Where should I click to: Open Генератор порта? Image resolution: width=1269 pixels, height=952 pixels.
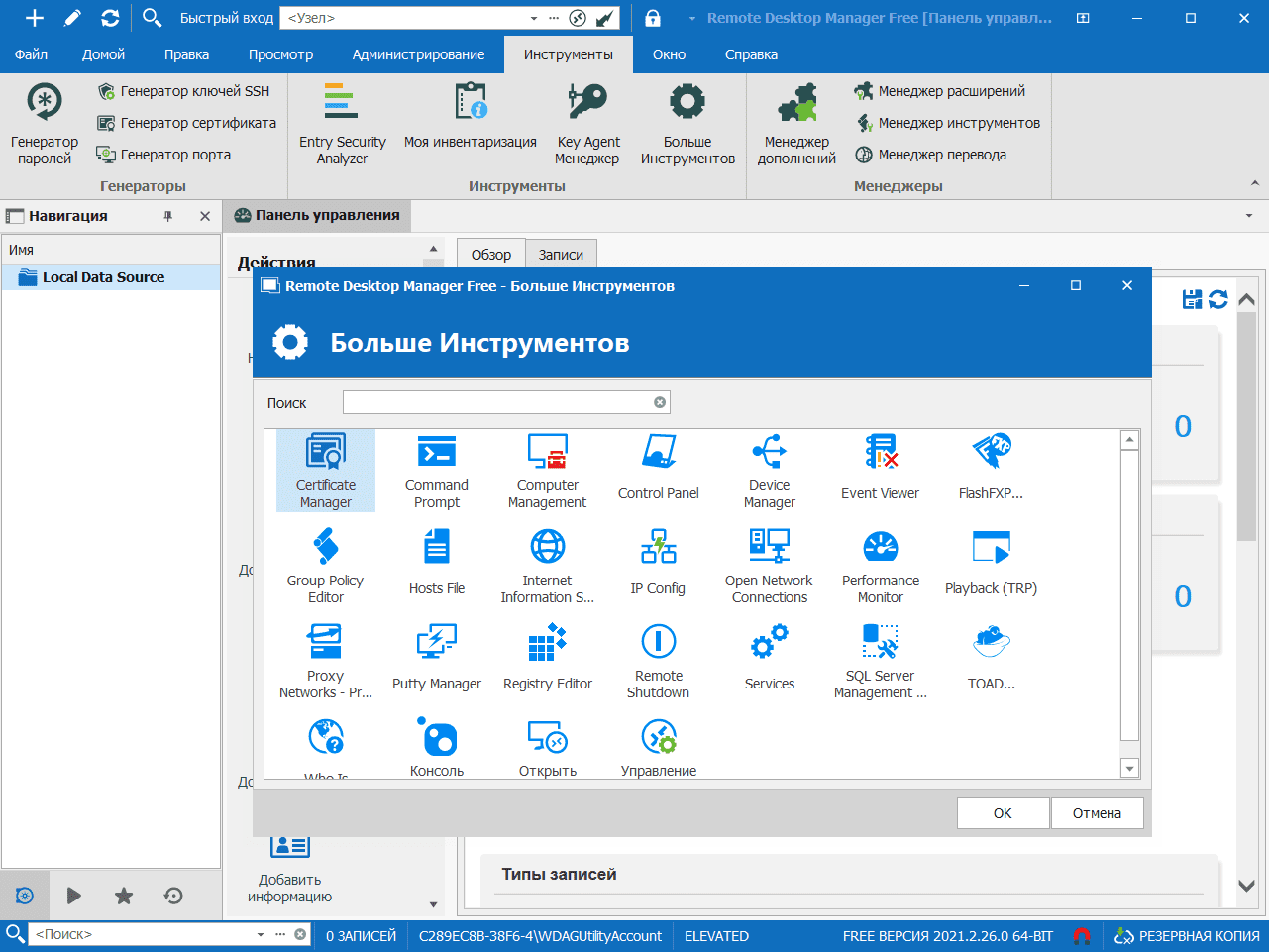tap(164, 155)
